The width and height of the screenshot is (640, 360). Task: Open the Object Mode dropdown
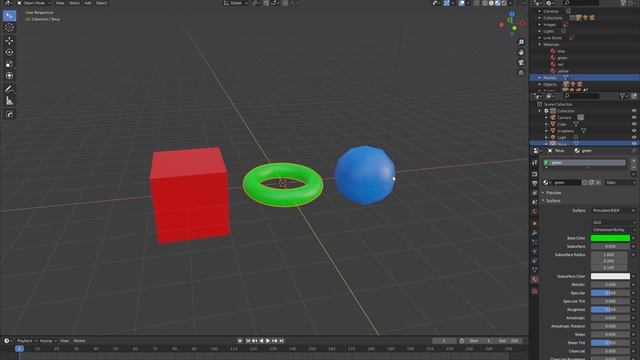pos(34,3)
